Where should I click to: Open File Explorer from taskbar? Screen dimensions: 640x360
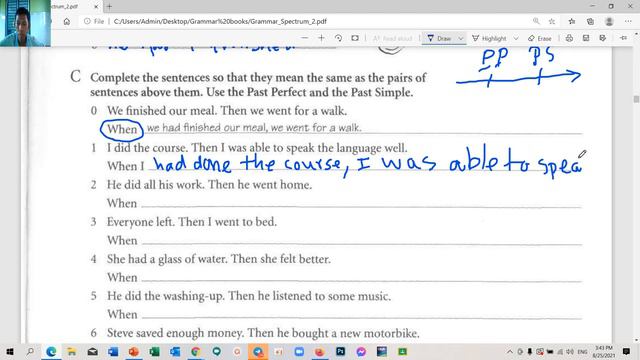72,351
